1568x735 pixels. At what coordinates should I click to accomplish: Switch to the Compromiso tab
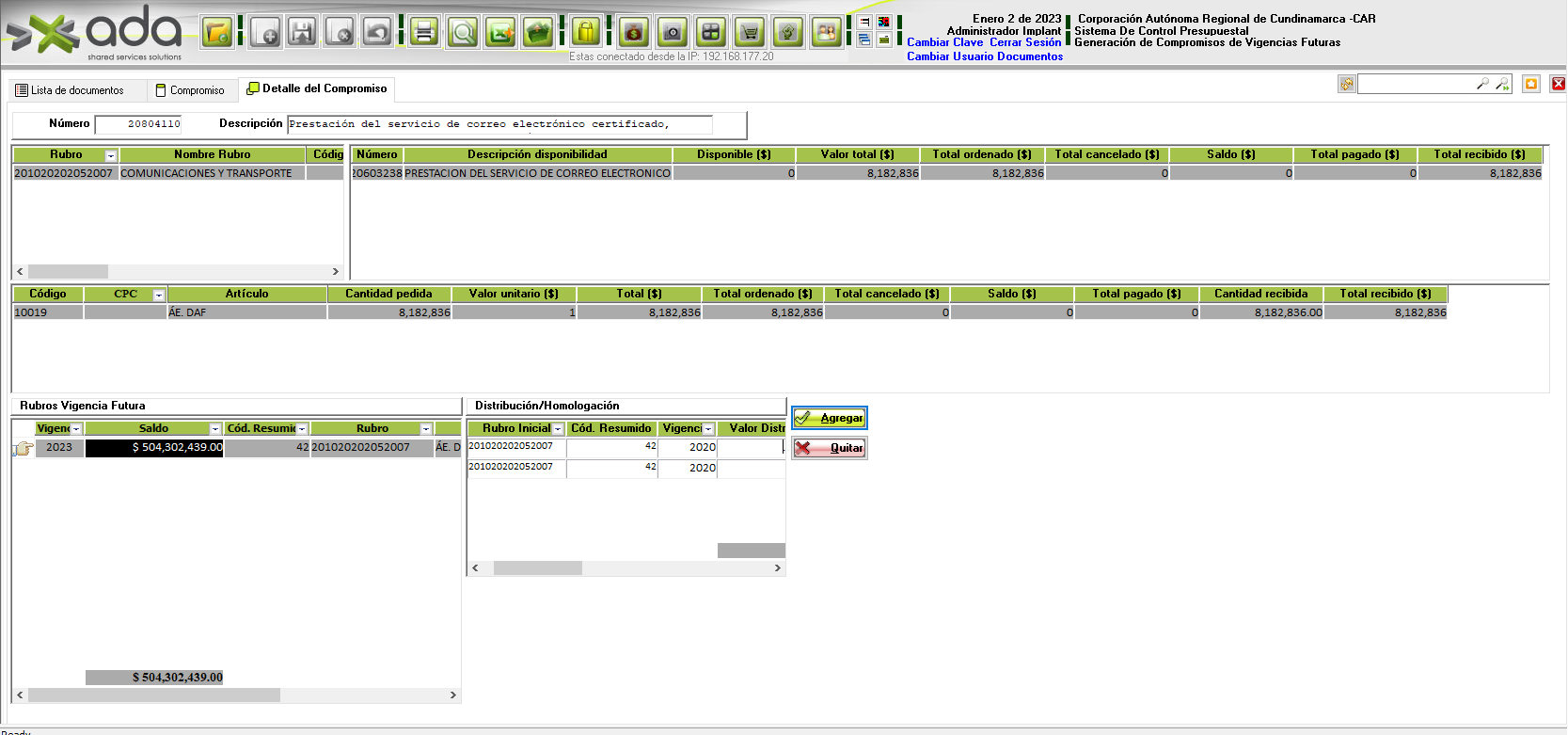pyautogui.click(x=191, y=90)
